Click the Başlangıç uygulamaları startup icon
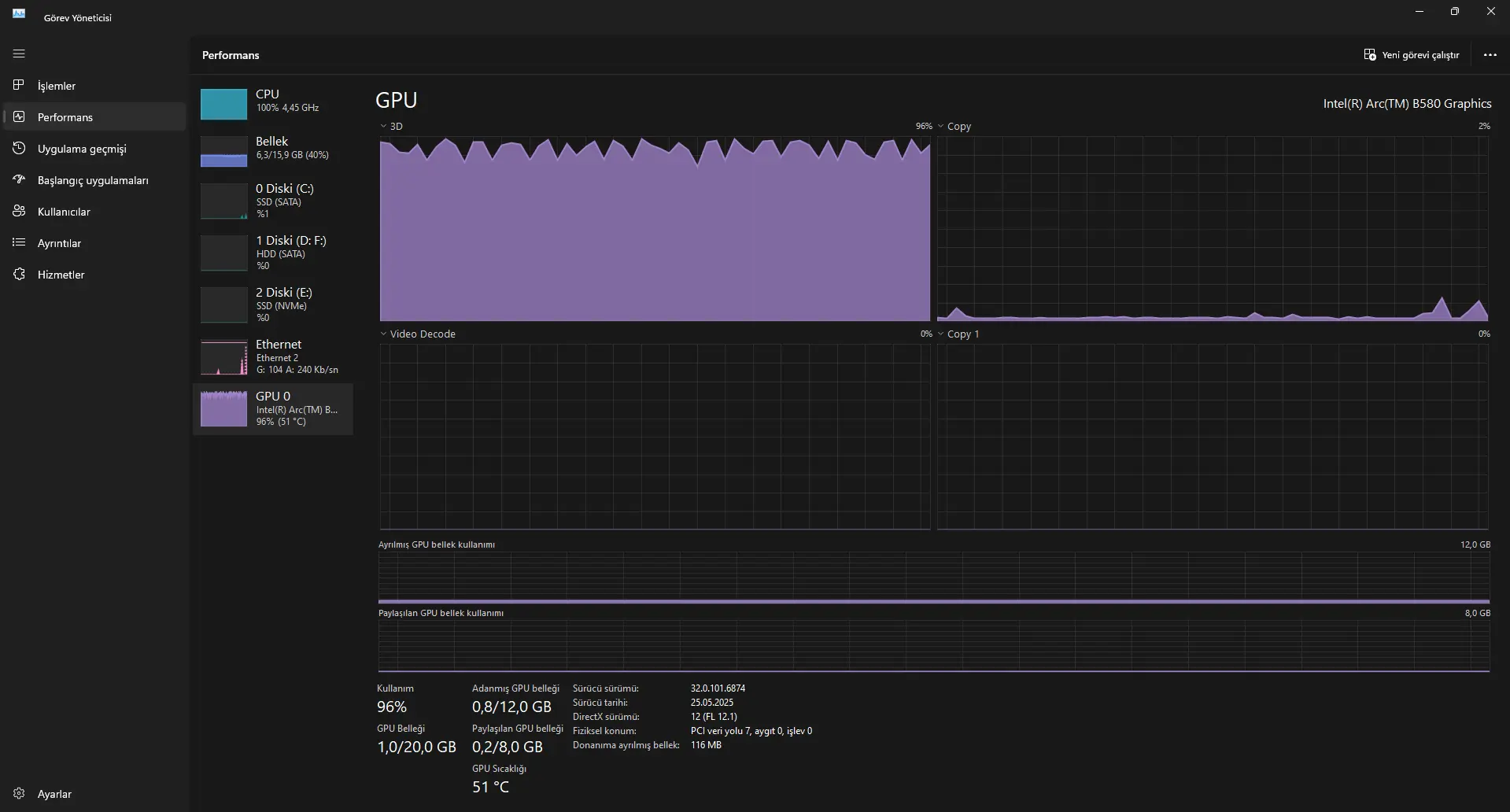The height and width of the screenshot is (812, 1510). (x=19, y=179)
